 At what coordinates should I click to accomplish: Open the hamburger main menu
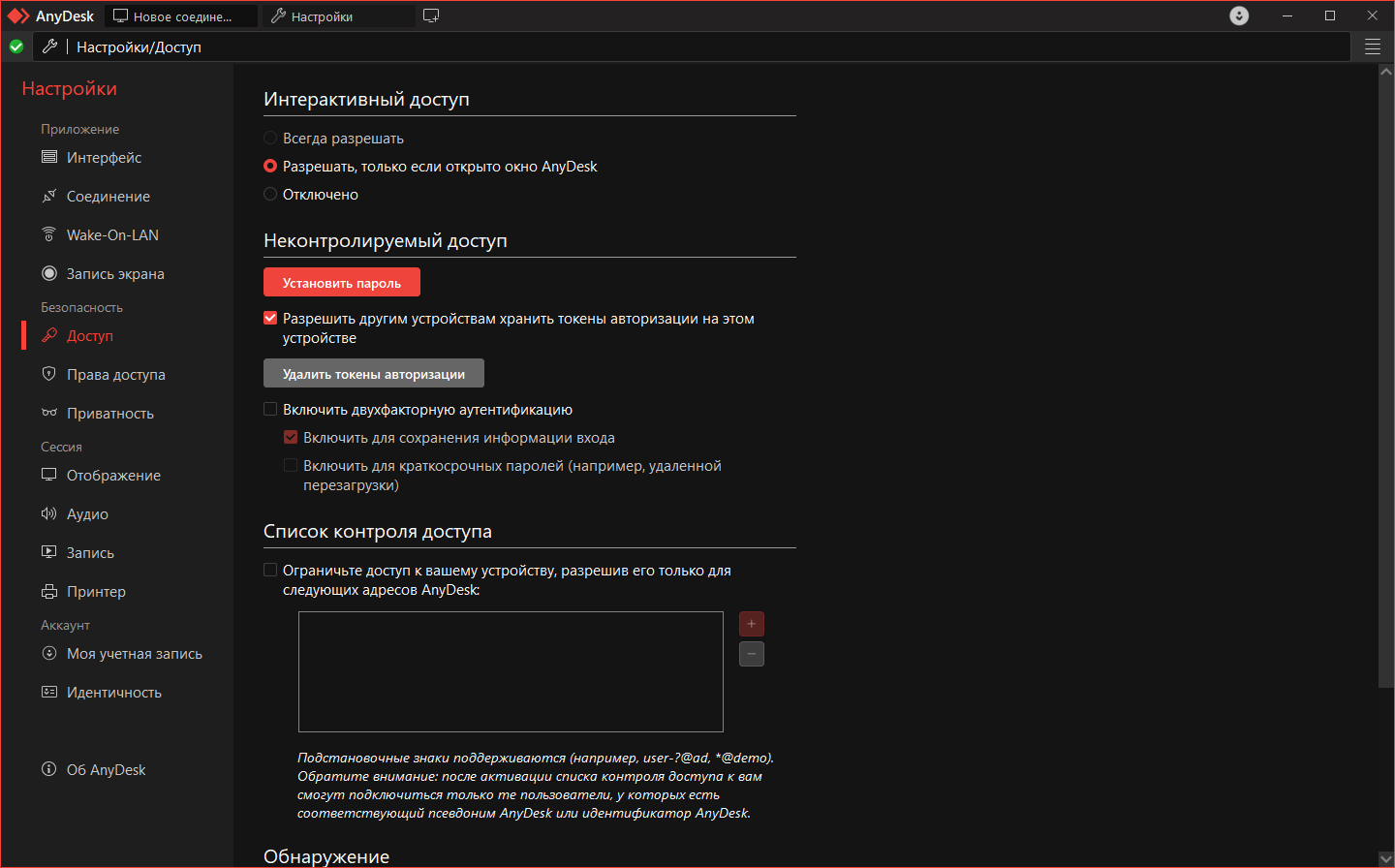[1373, 46]
